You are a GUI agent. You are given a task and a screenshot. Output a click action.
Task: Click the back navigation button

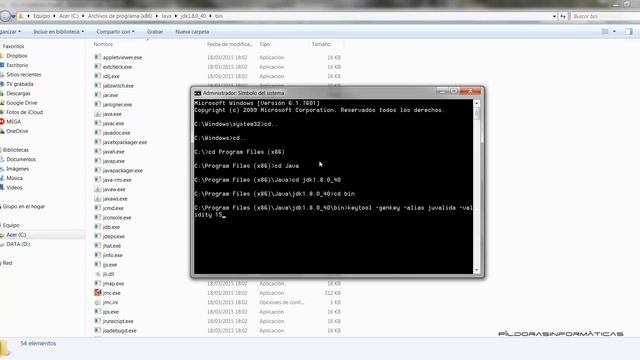(x=5, y=16)
